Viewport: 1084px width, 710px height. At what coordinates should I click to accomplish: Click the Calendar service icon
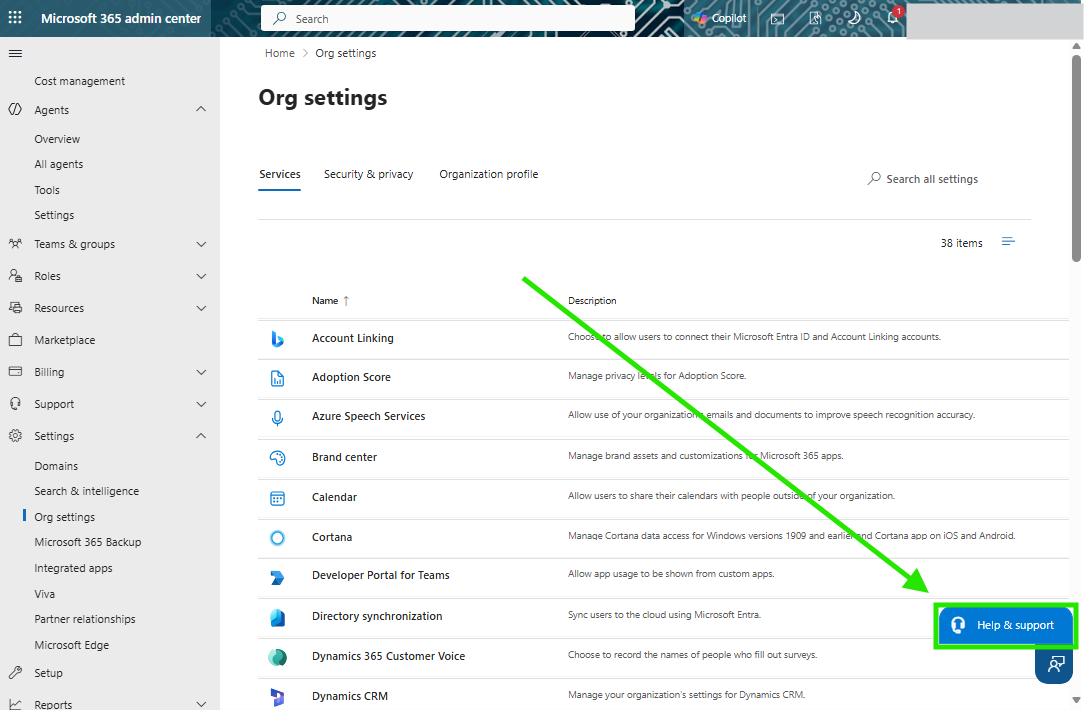point(277,498)
